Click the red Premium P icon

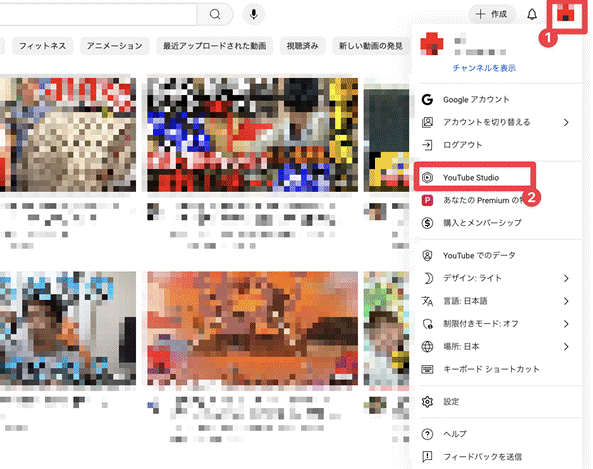(x=427, y=200)
